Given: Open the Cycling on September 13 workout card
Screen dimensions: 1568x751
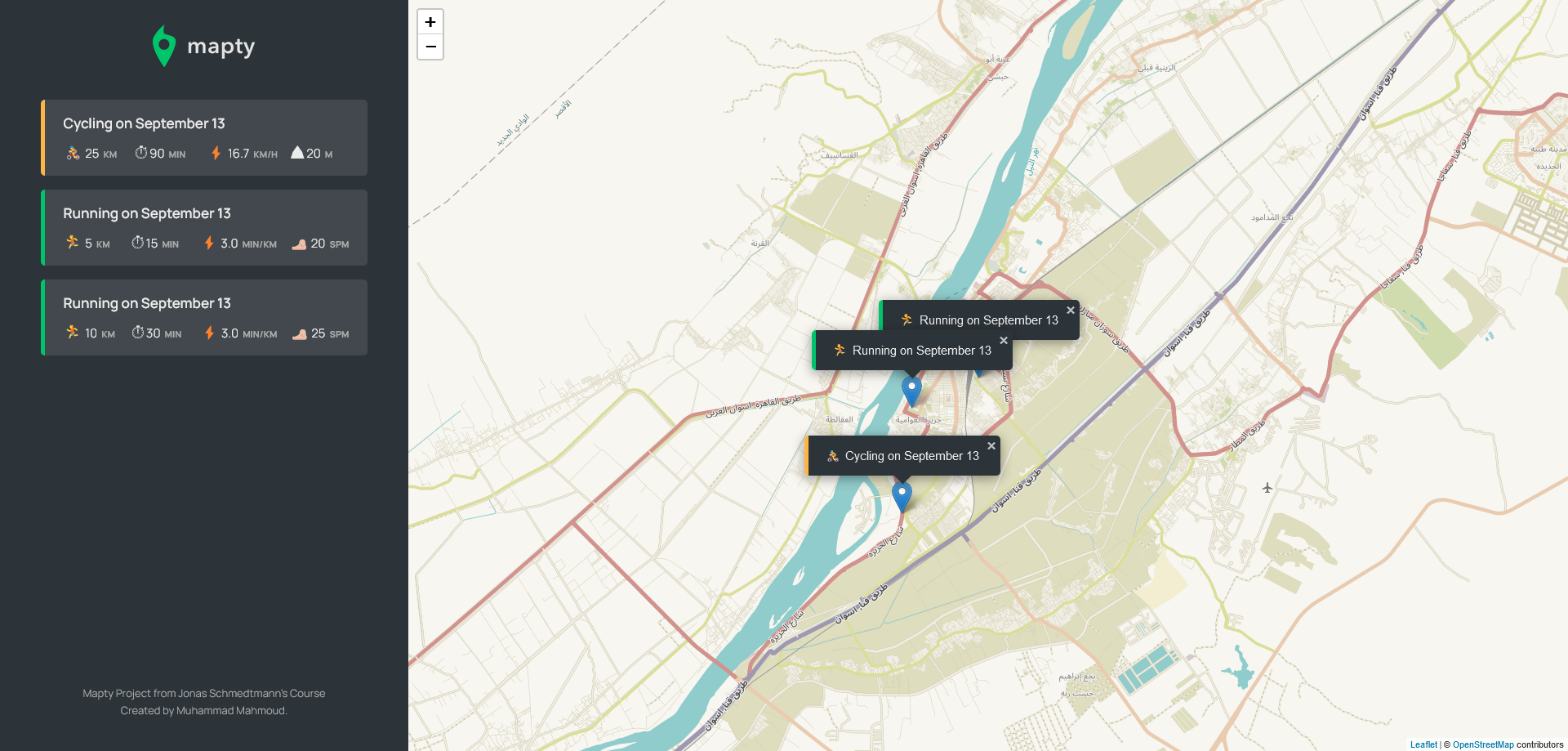Looking at the screenshot, I should [x=204, y=137].
